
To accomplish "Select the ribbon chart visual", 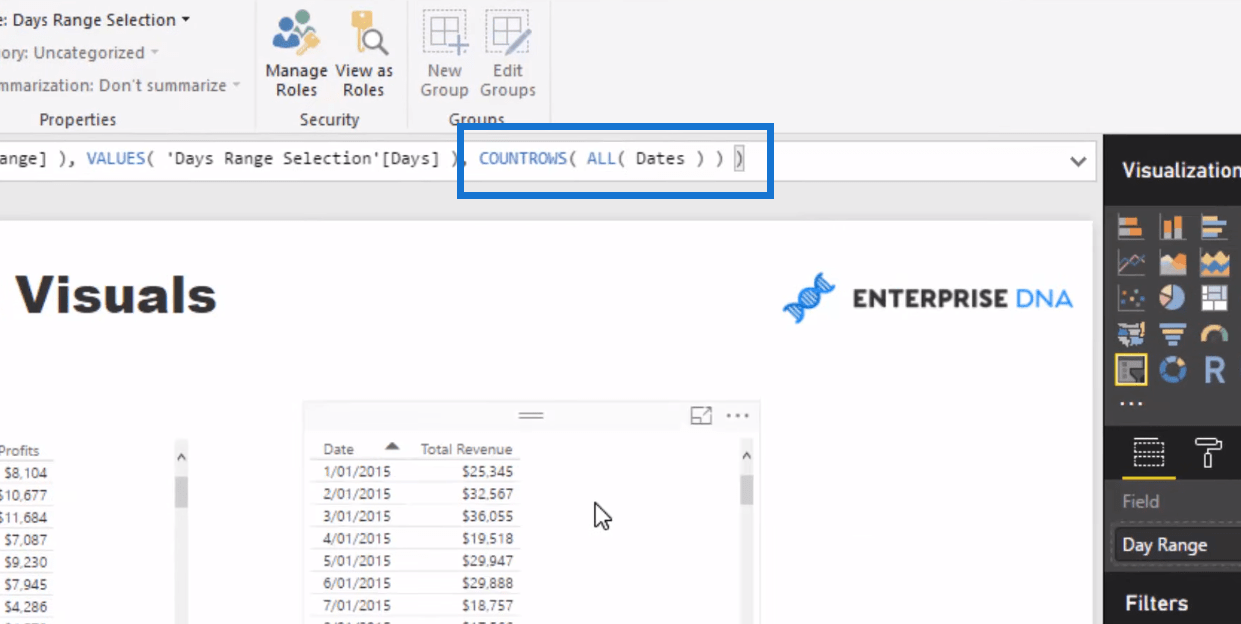I will [1214, 263].
